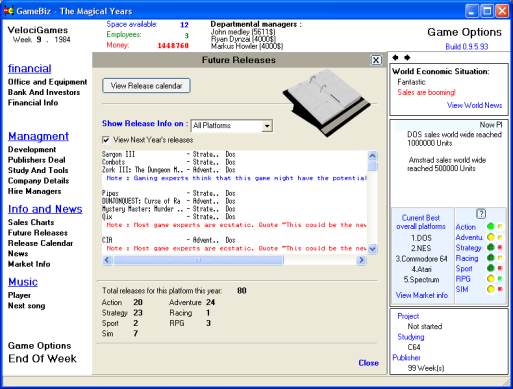513x389 pixels.
Task: Open the Music section heading
Action: tap(23, 282)
